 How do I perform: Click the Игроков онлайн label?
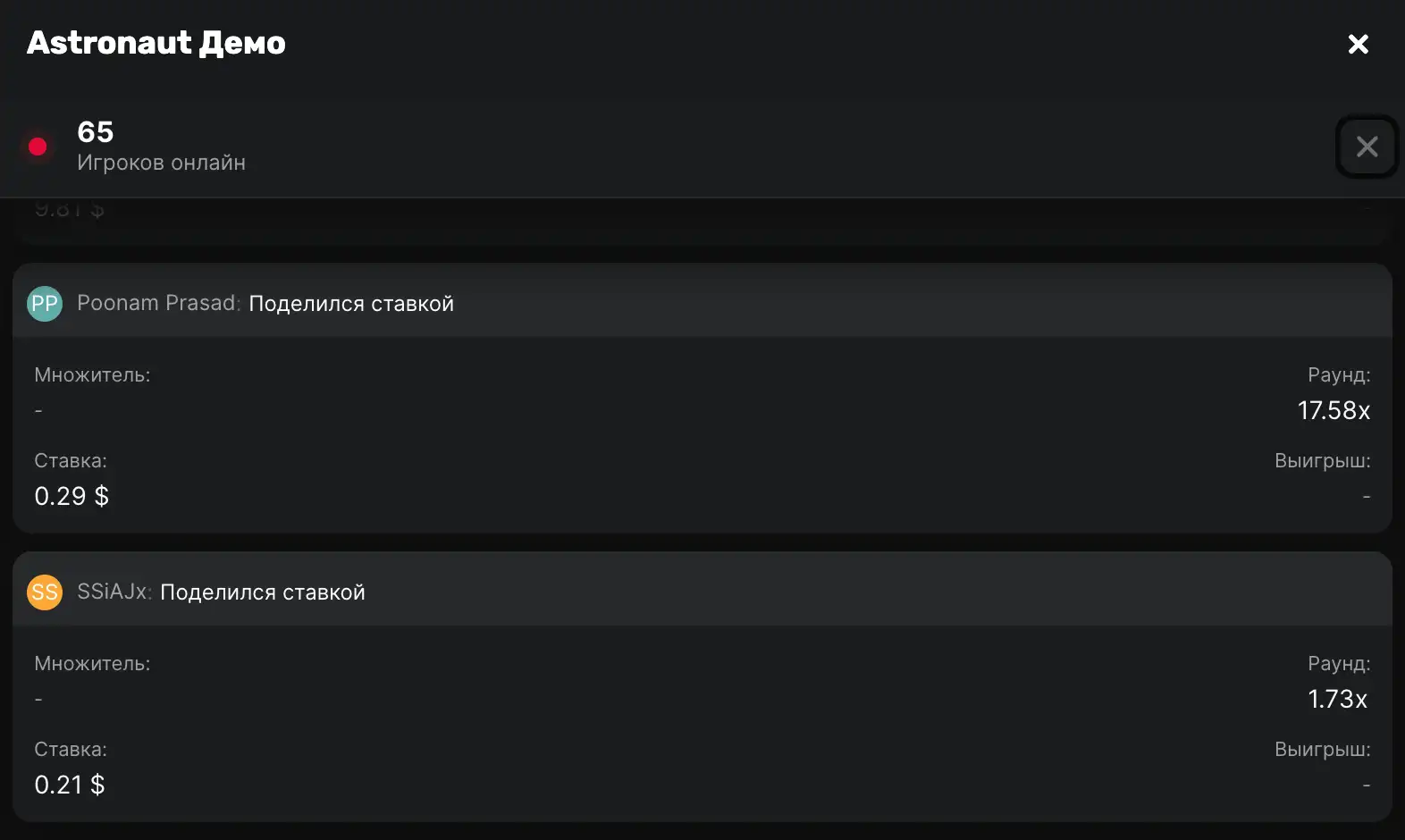point(161,164)
